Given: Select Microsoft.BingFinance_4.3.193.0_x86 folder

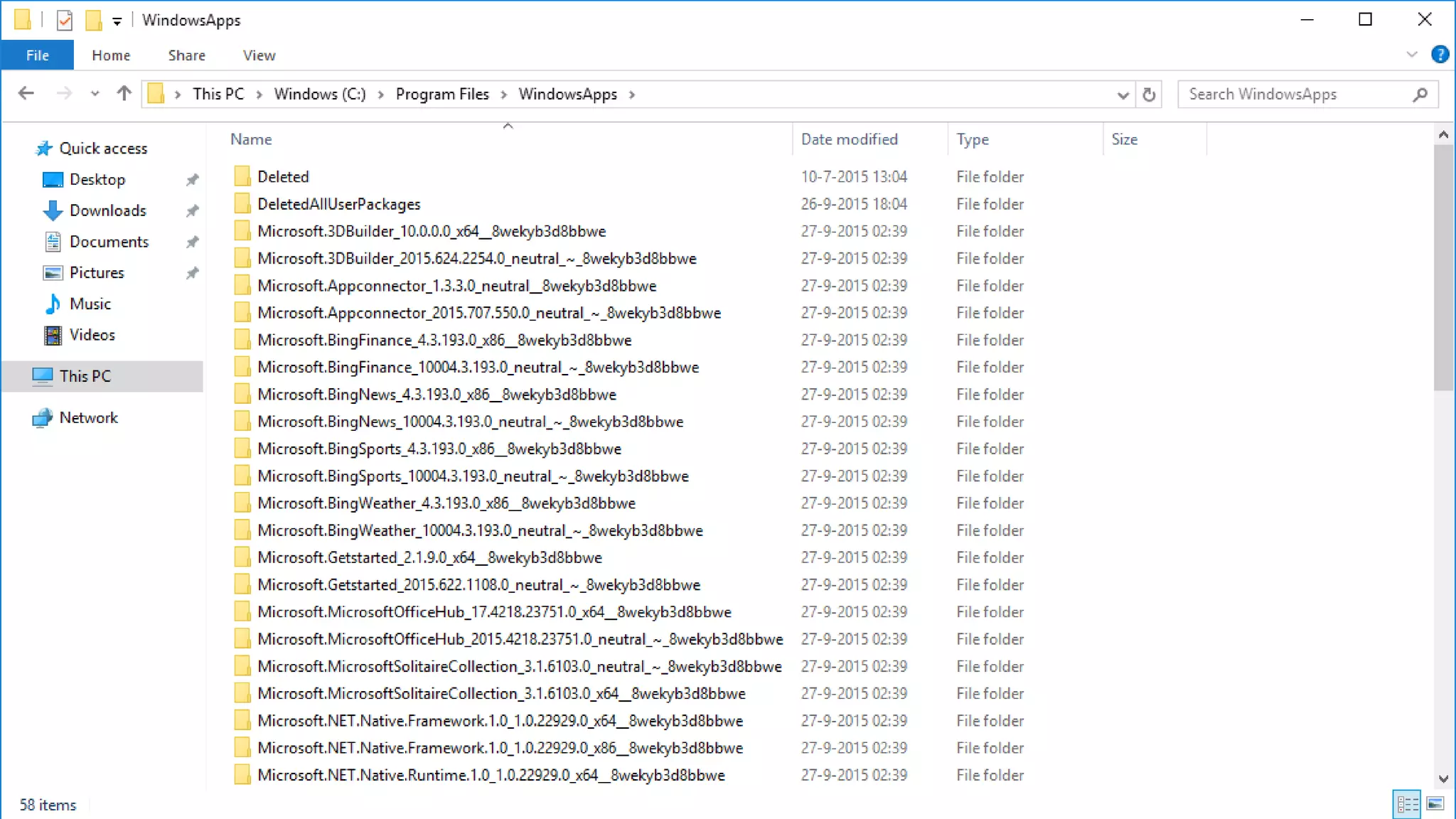Looking at the screenshot, I should (x=444, y=340).
